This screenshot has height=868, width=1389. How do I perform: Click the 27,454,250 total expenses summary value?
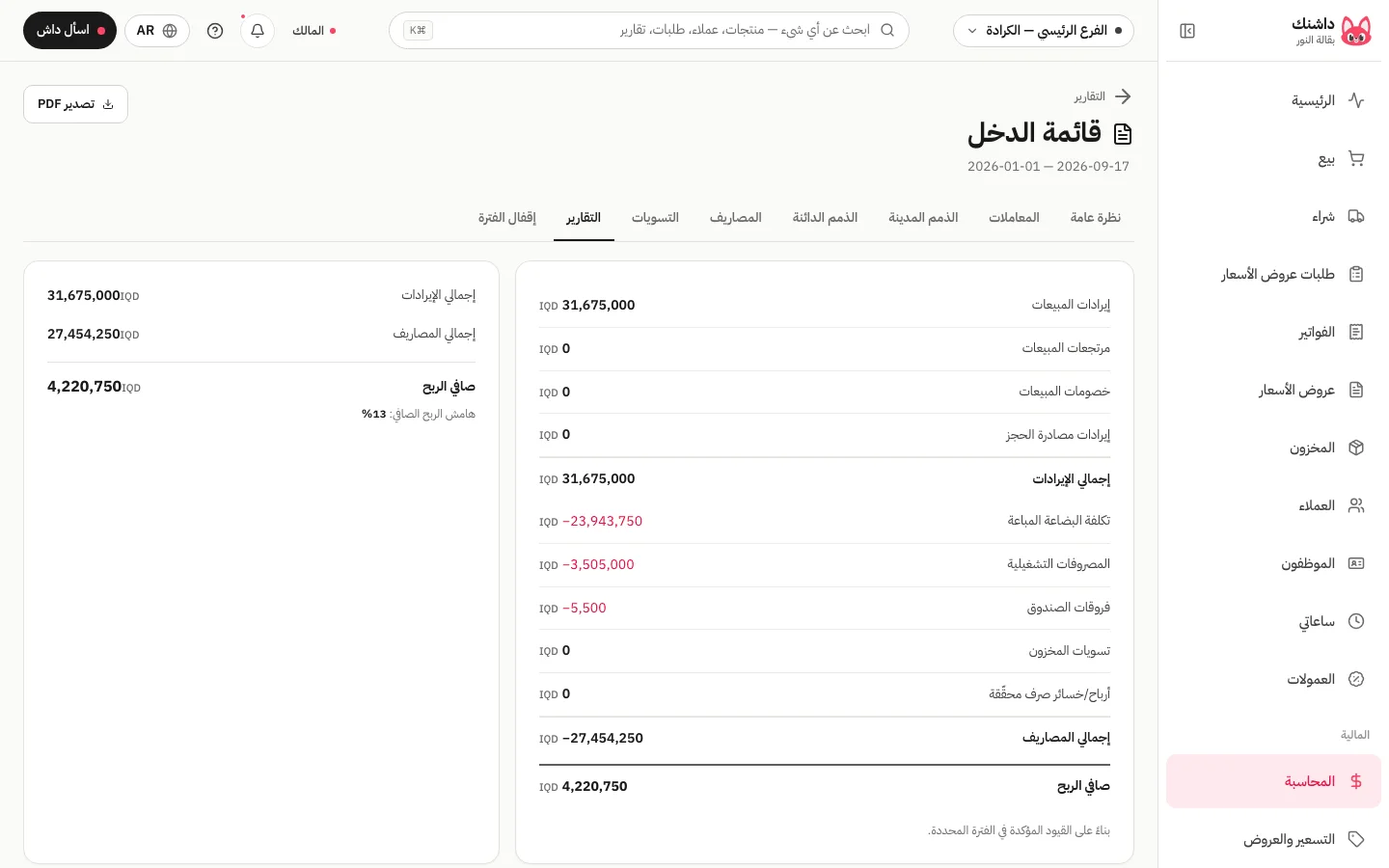[x=84, y=334]
